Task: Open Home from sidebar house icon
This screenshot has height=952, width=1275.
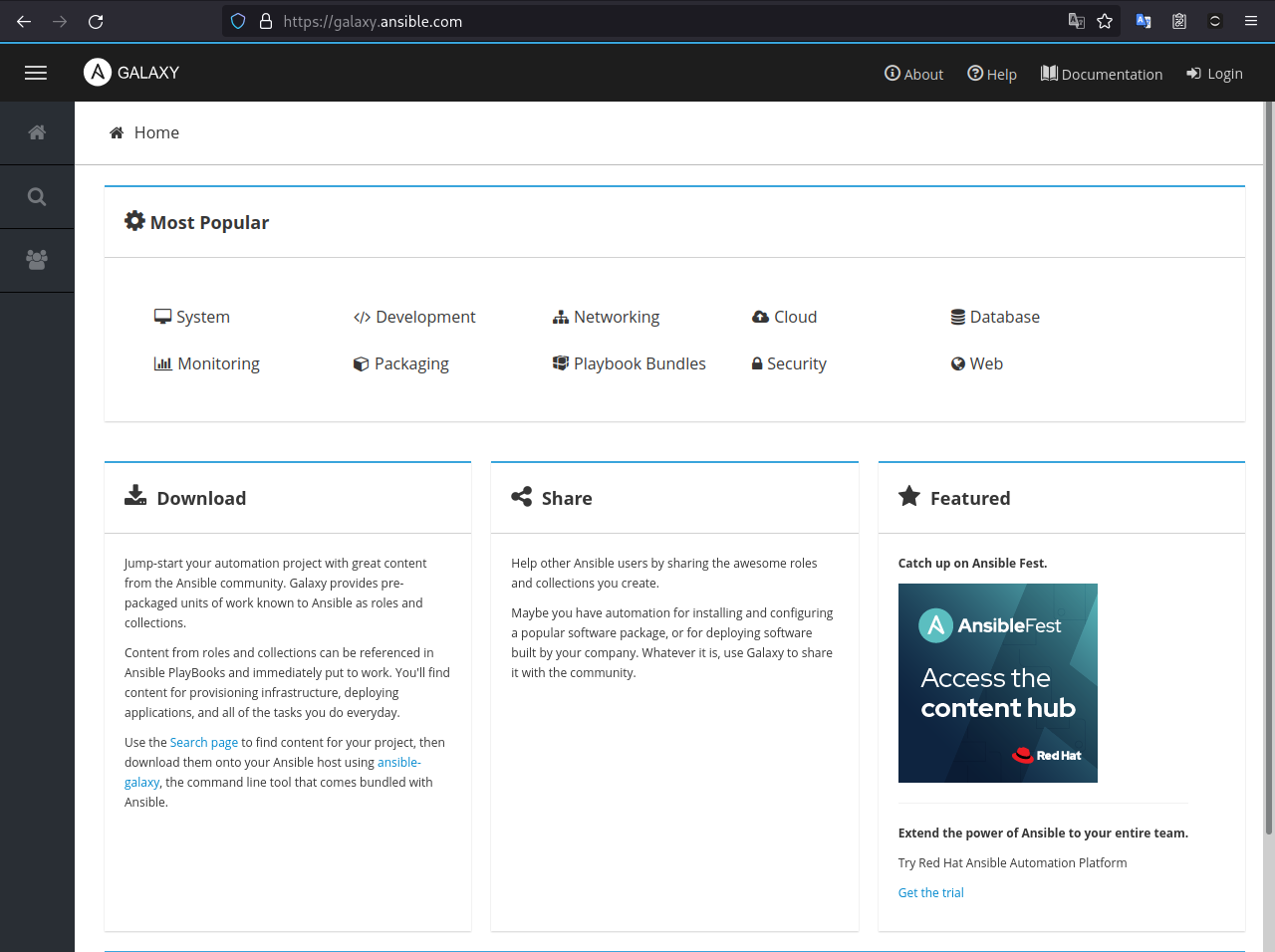Action: [x=37, y=132]
